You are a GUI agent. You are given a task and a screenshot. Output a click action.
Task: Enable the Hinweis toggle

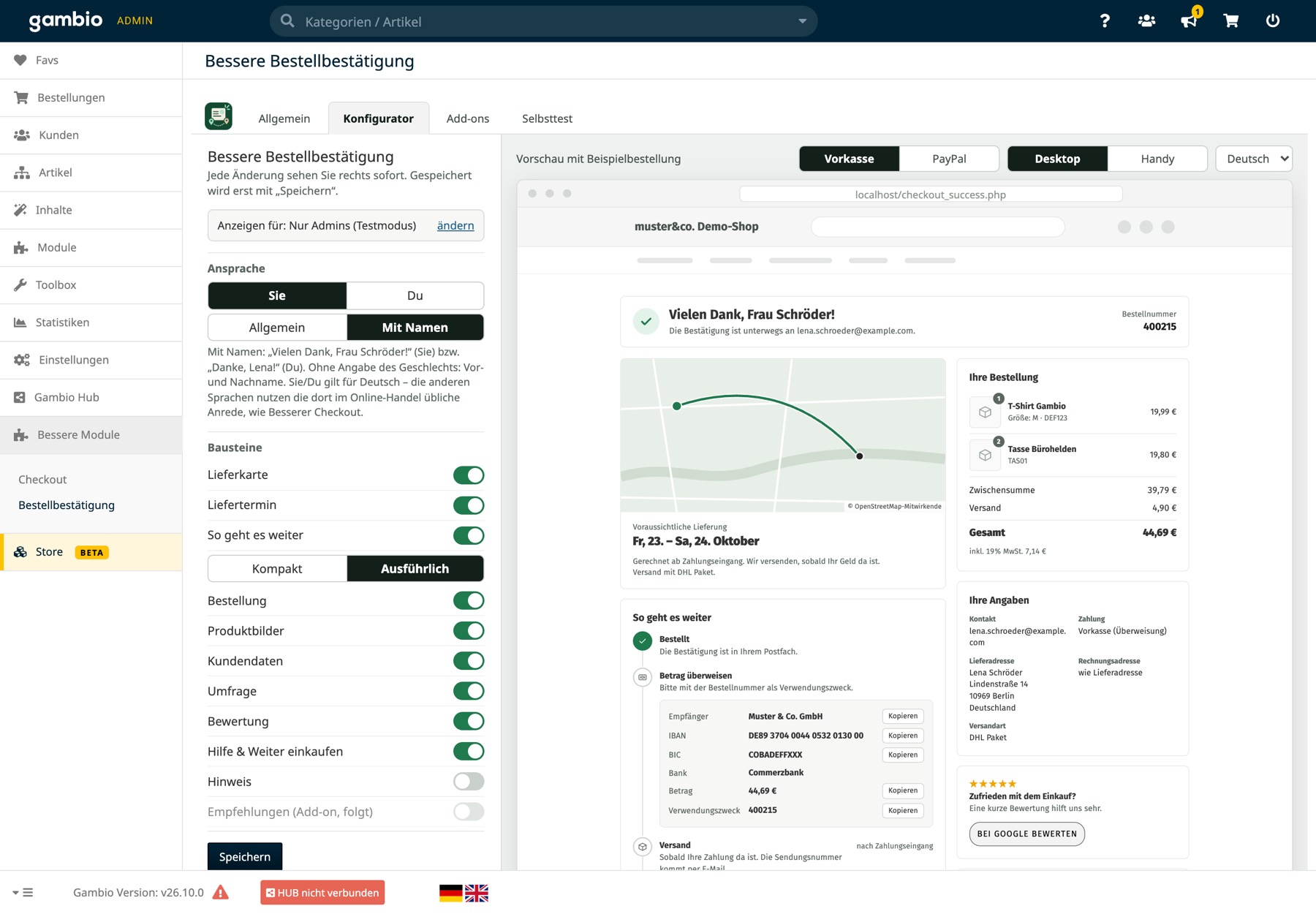pyautogui.click(x=469, y=782)
